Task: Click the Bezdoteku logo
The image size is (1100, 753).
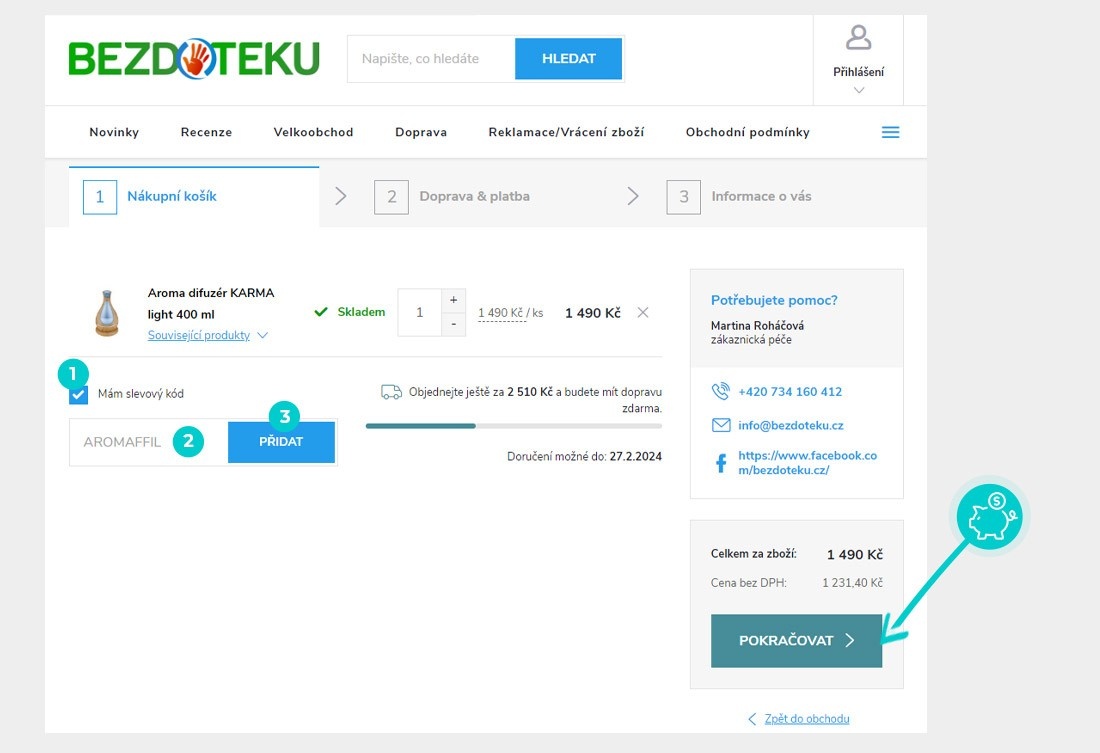Action: [x=194, y=58]
